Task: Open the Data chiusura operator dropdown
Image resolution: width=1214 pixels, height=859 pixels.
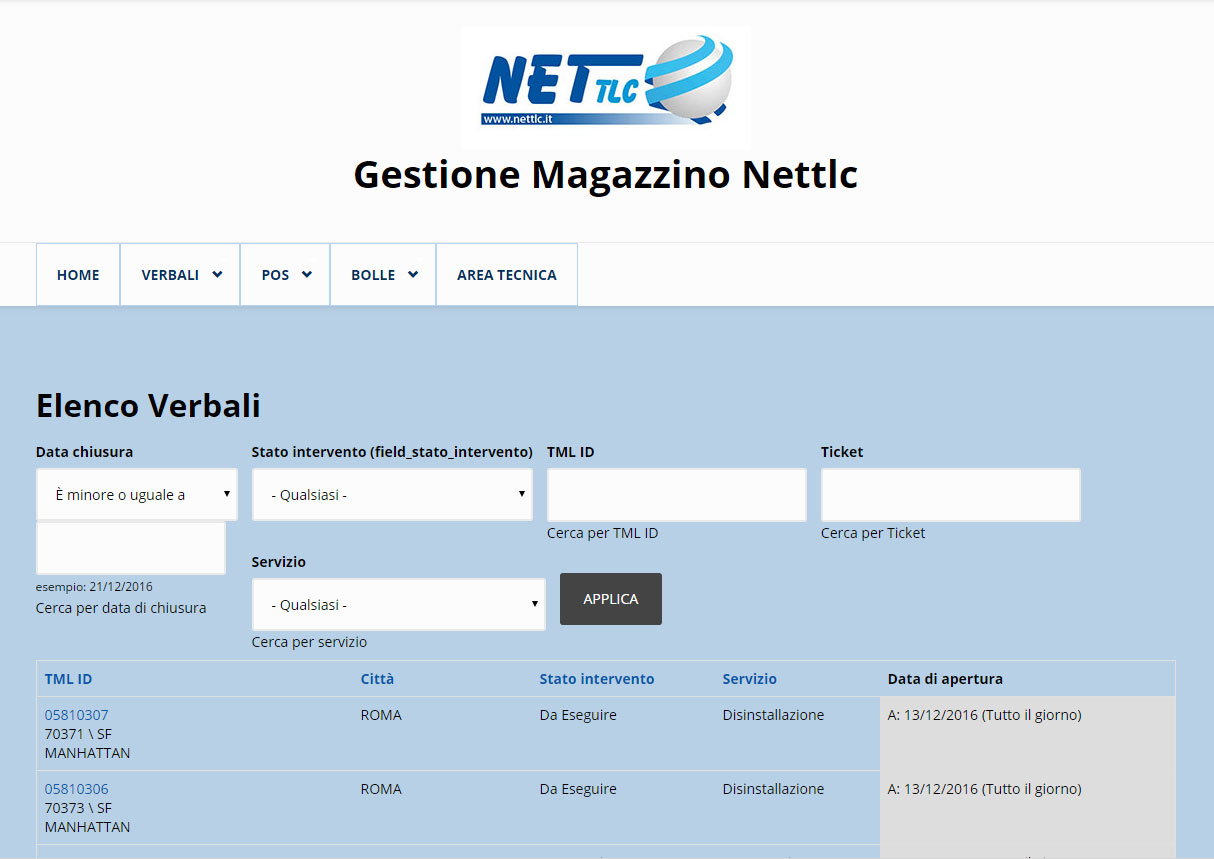Action: 137,494
